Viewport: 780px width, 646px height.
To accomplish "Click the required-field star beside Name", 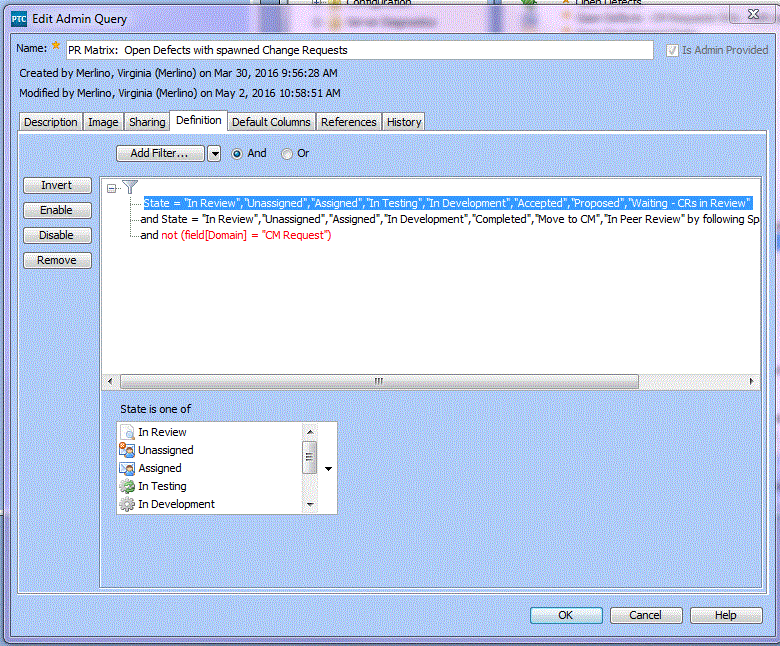I will point(56,46).
